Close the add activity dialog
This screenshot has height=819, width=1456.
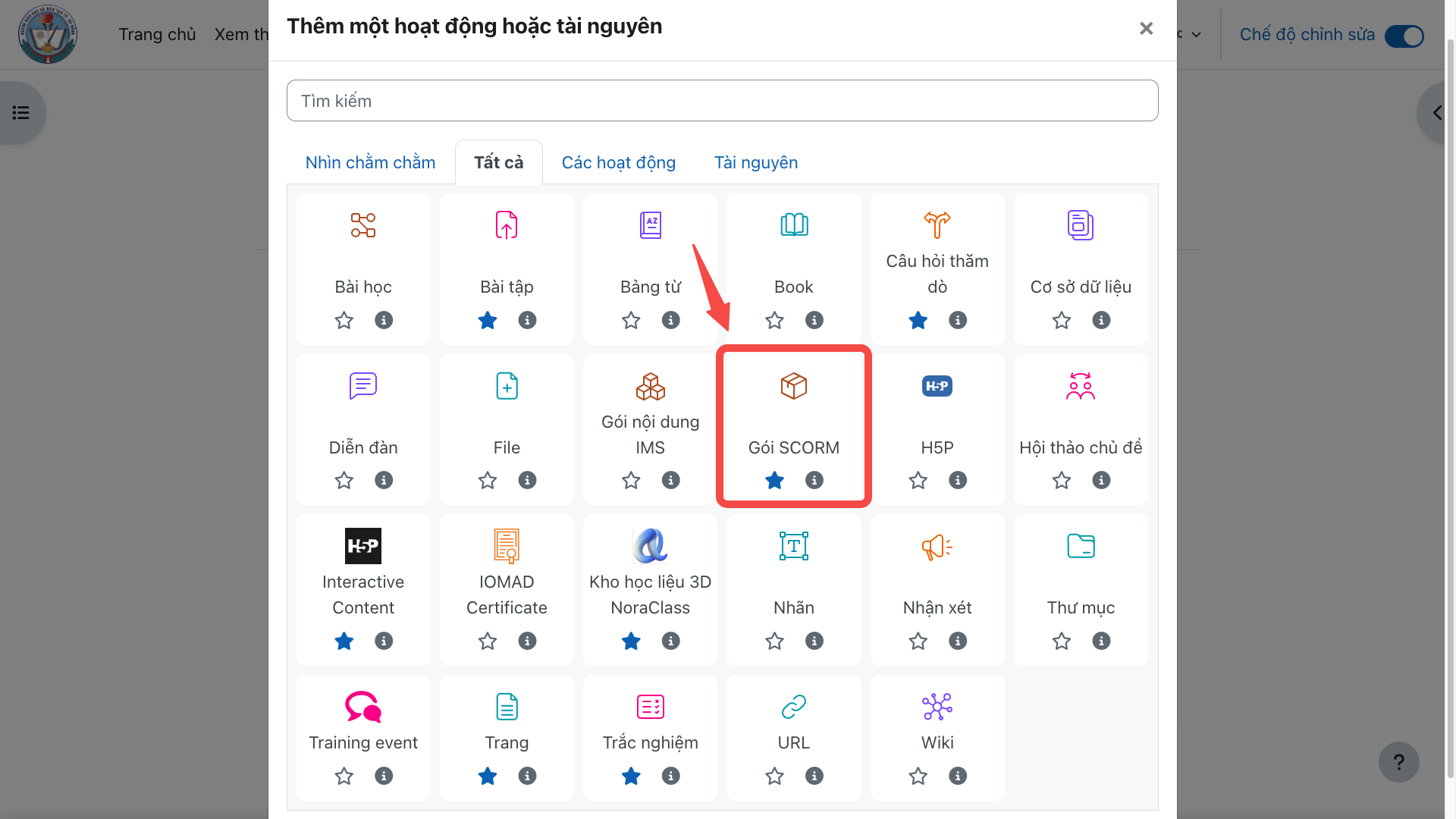1146,28
